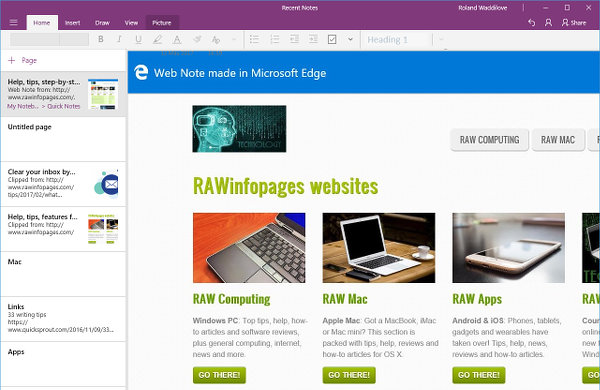Screen dimensions: 600x390
Task: Open the account person icon
Action: coord(548,23)
